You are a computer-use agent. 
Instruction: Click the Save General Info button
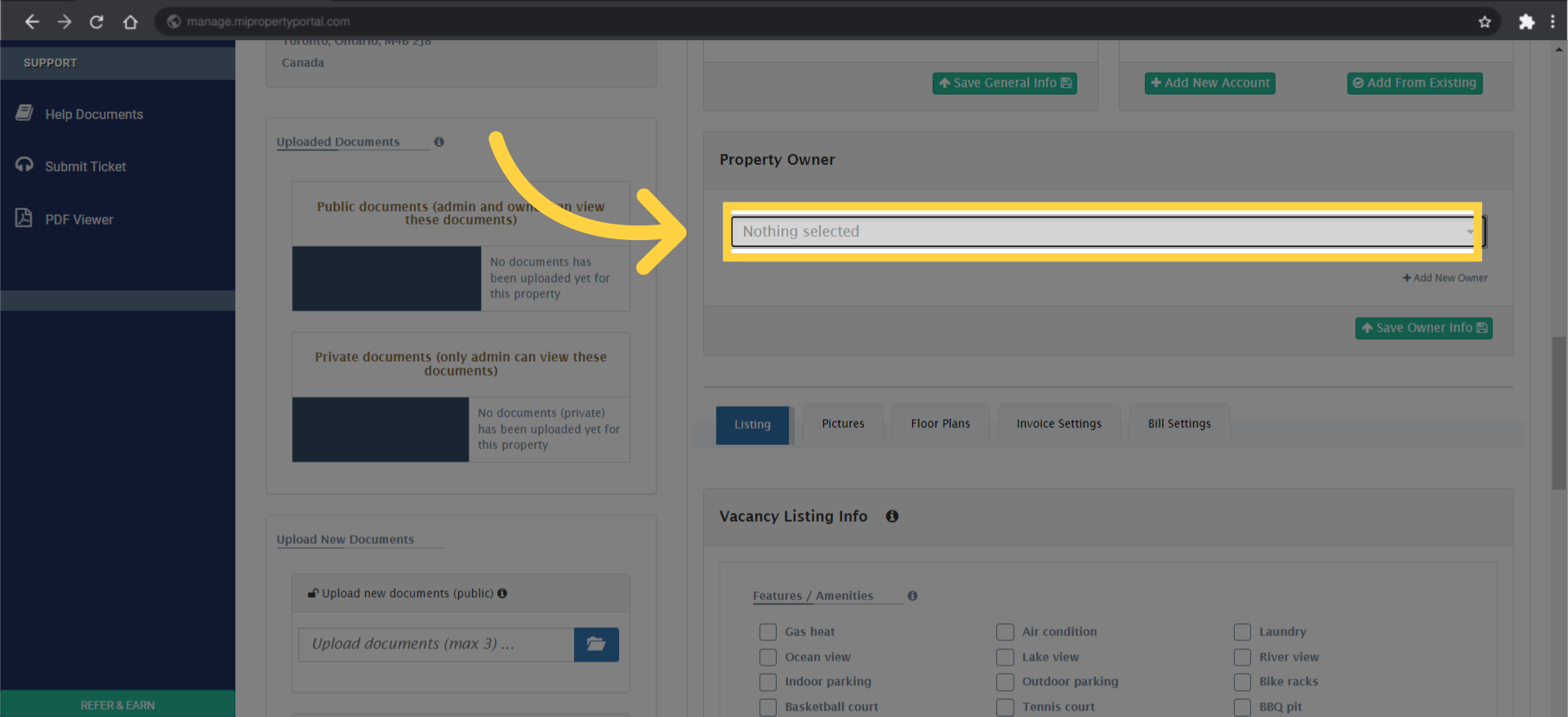tap(1004, 83)
